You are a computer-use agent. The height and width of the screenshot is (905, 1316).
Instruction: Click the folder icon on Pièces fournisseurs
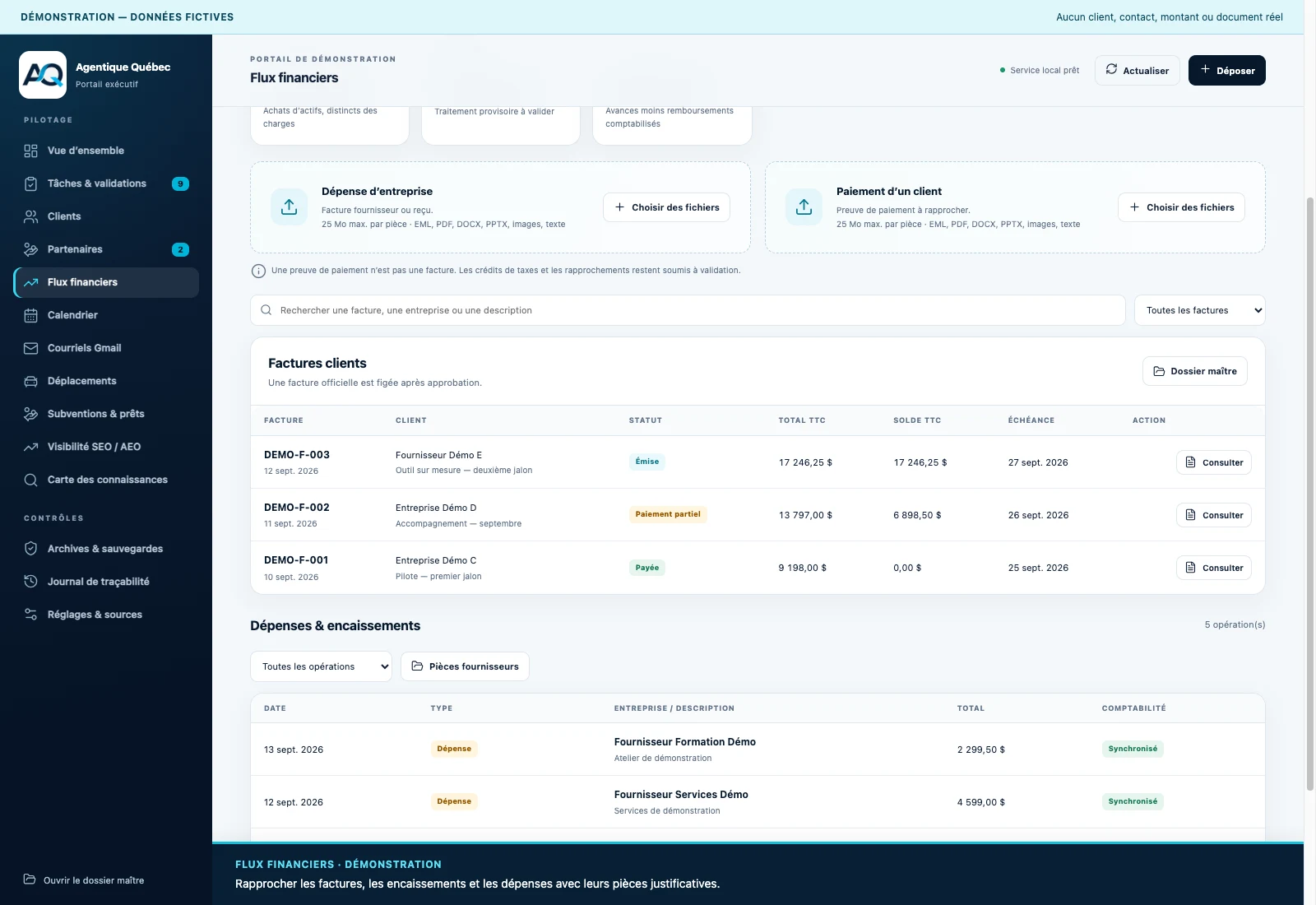[x=417, y=666]
